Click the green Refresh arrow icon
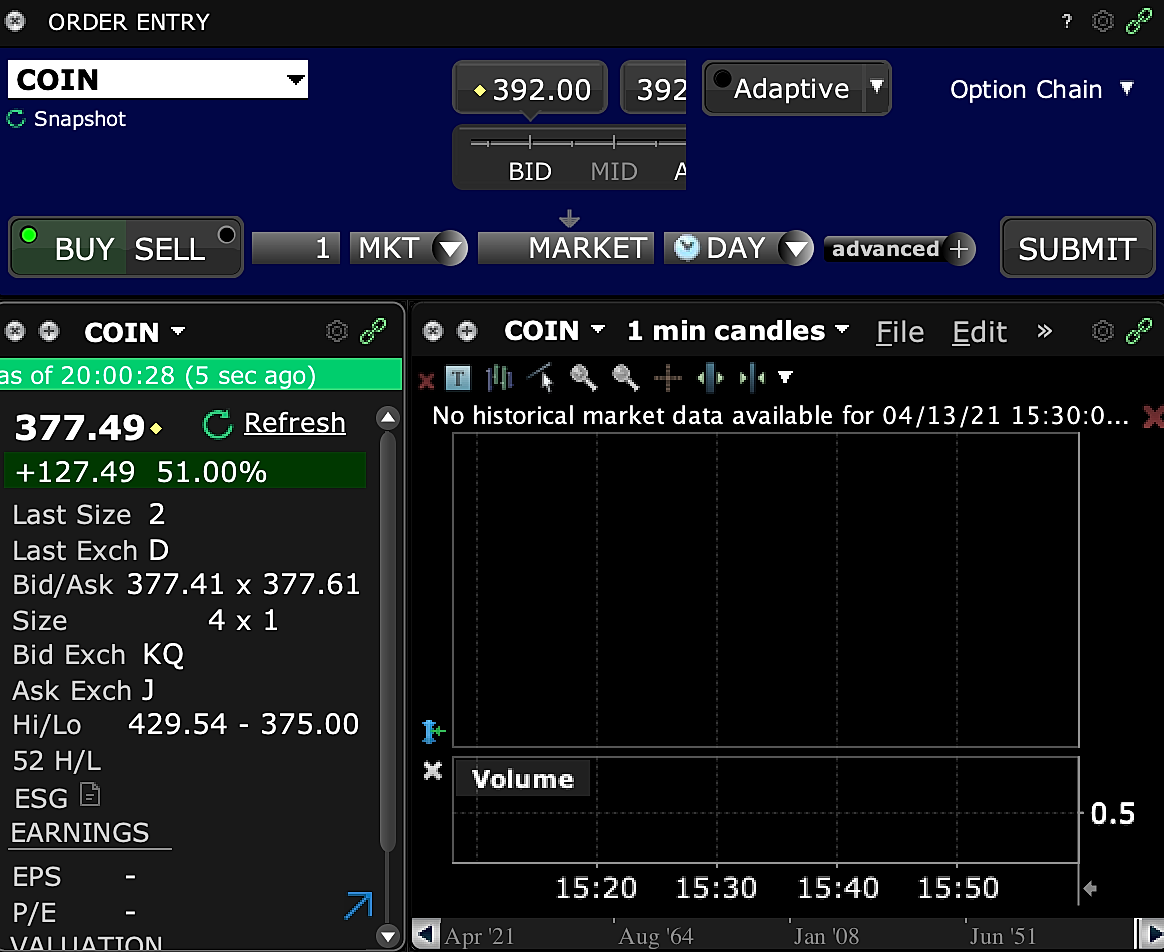The width and height of the screenshot is (1164, 952). [x=218, y=424]
